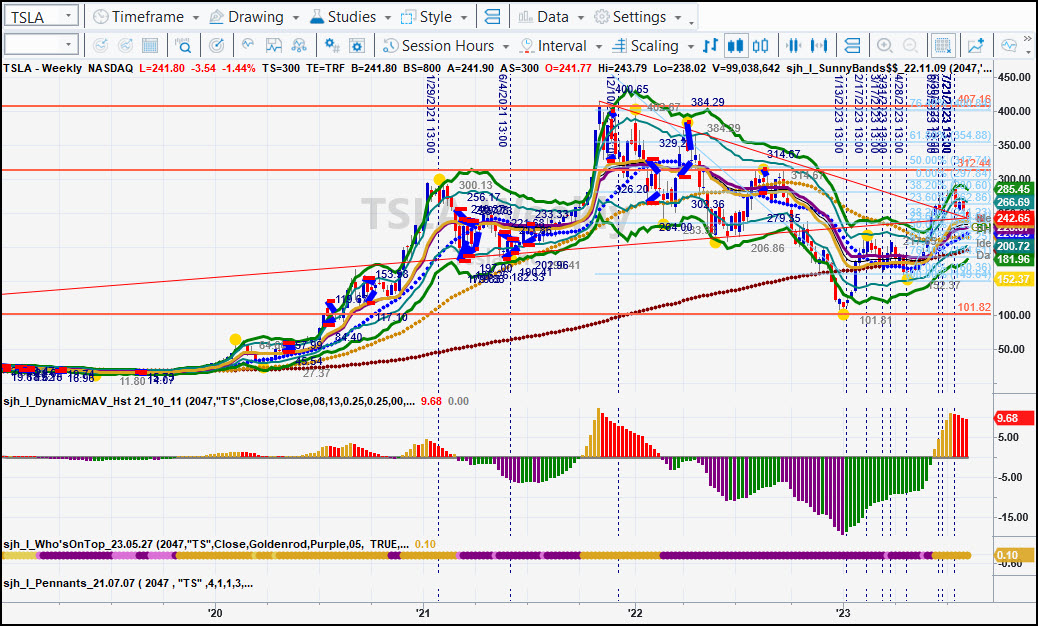This screenshot has height=626, width=1038.
Task: Expand the Settings dropdown arrow
Action: (679, 17)
